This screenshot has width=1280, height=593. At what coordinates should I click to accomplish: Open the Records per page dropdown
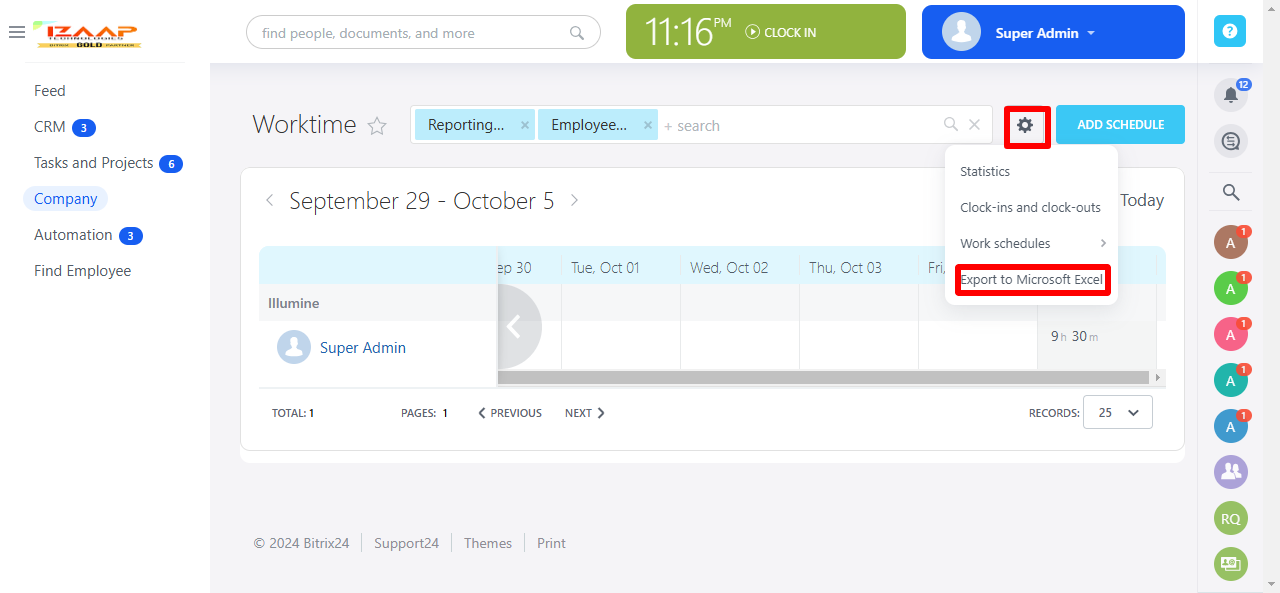[x=1117, y=412]
